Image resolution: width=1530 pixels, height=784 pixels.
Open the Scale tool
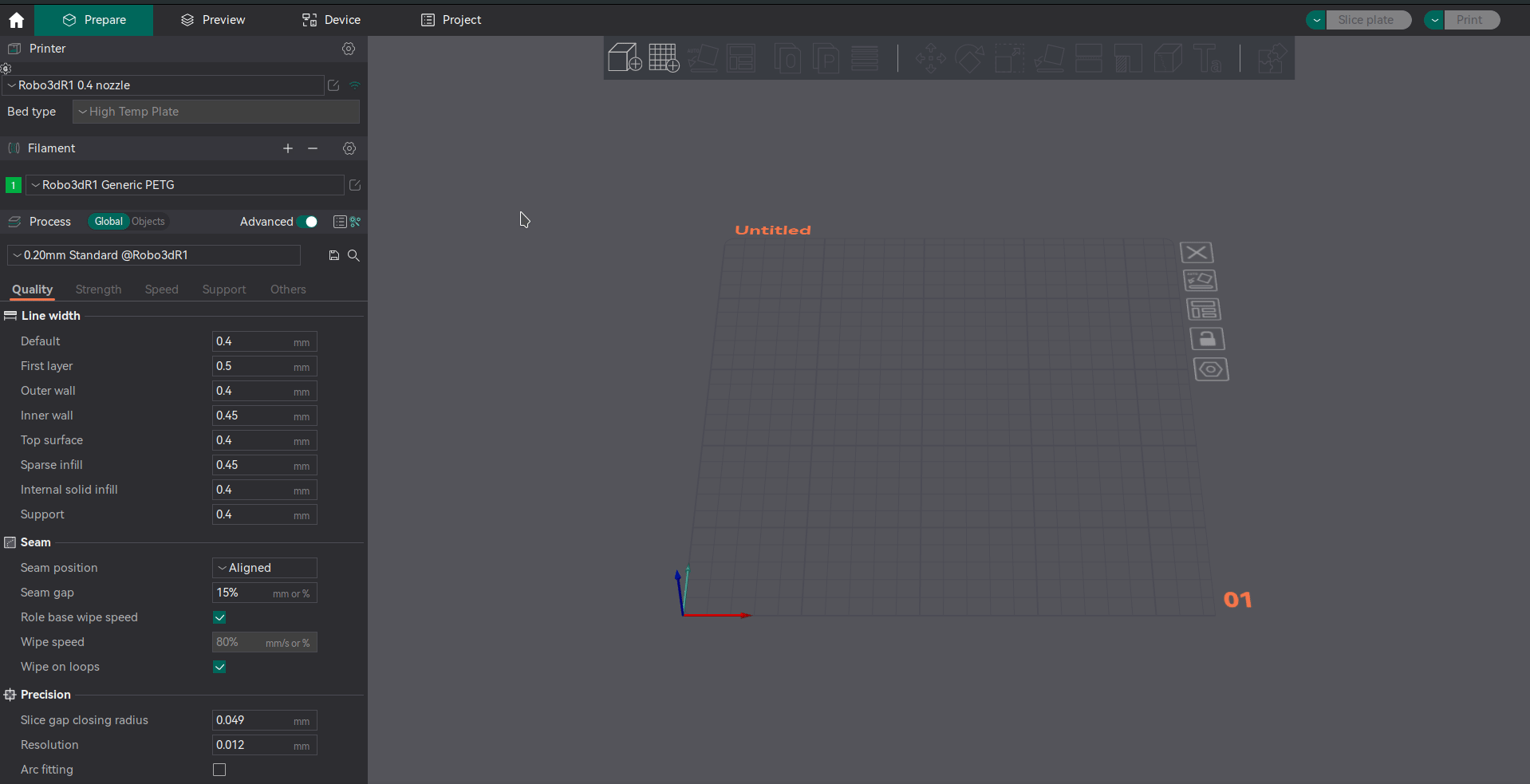pyautogui.click(x=1008, y=57)
